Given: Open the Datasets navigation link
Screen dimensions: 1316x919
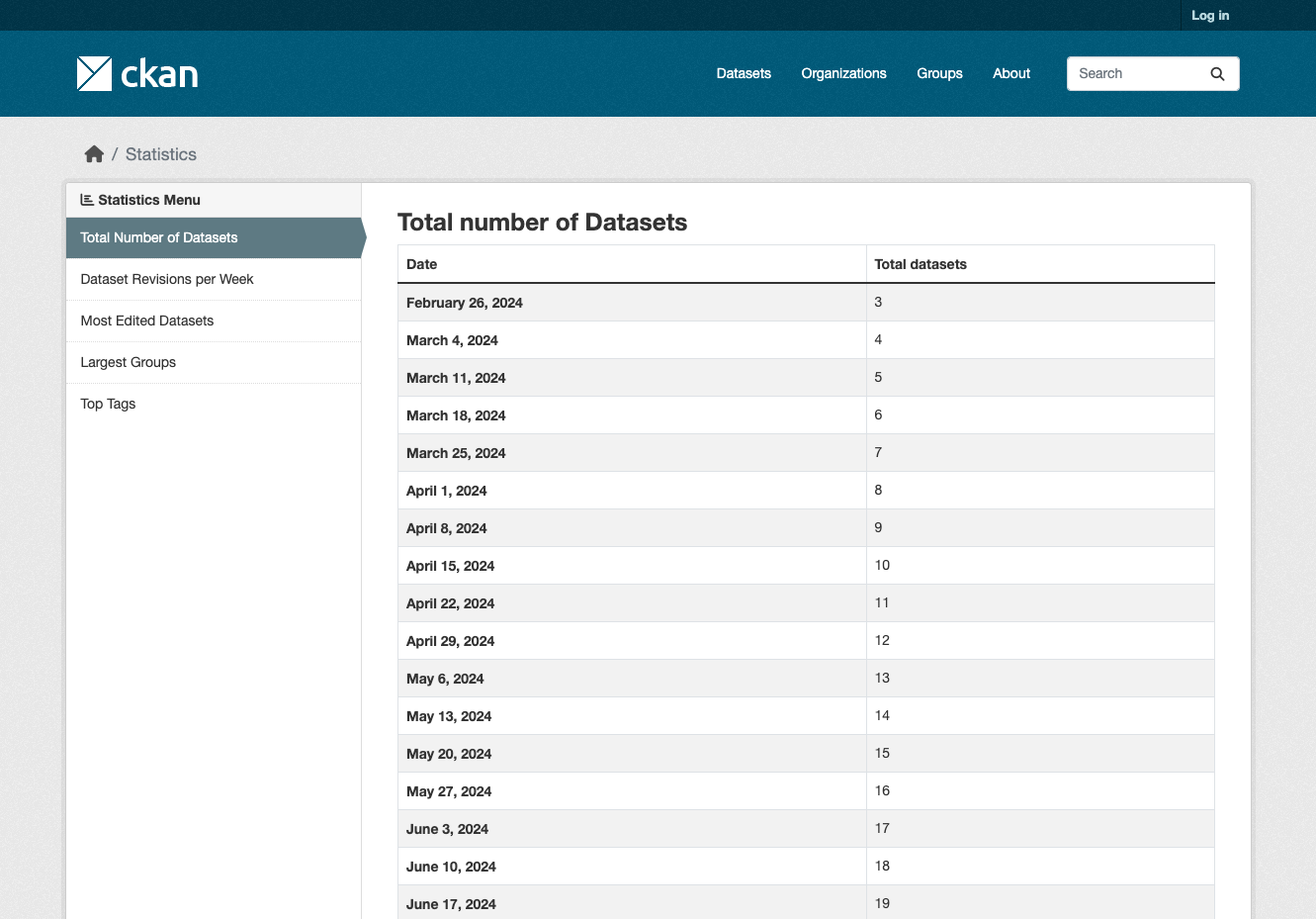Looking at the screenshot, I should pos(744,73).
